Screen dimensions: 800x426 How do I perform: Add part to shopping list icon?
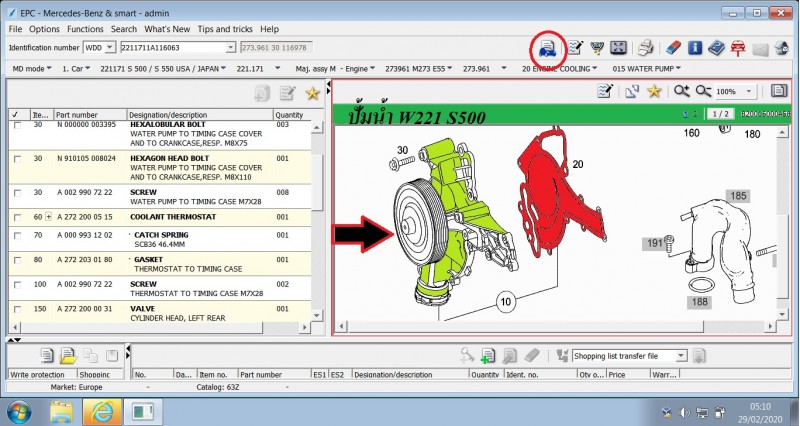488,356
